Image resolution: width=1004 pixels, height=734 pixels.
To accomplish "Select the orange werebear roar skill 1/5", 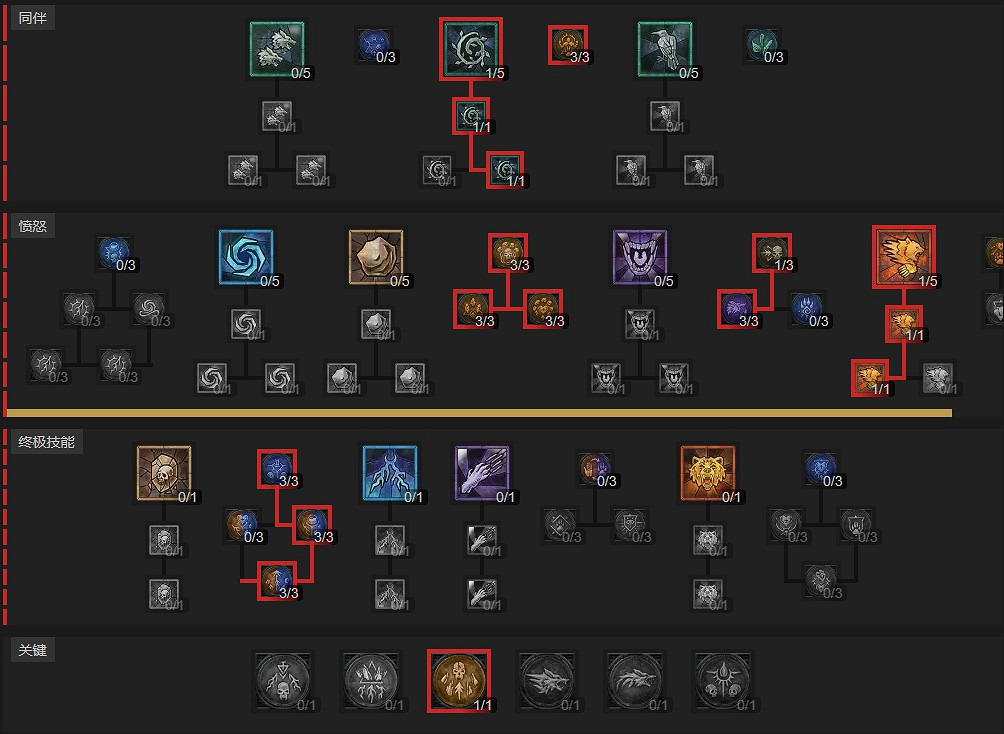I will point(904,257).
